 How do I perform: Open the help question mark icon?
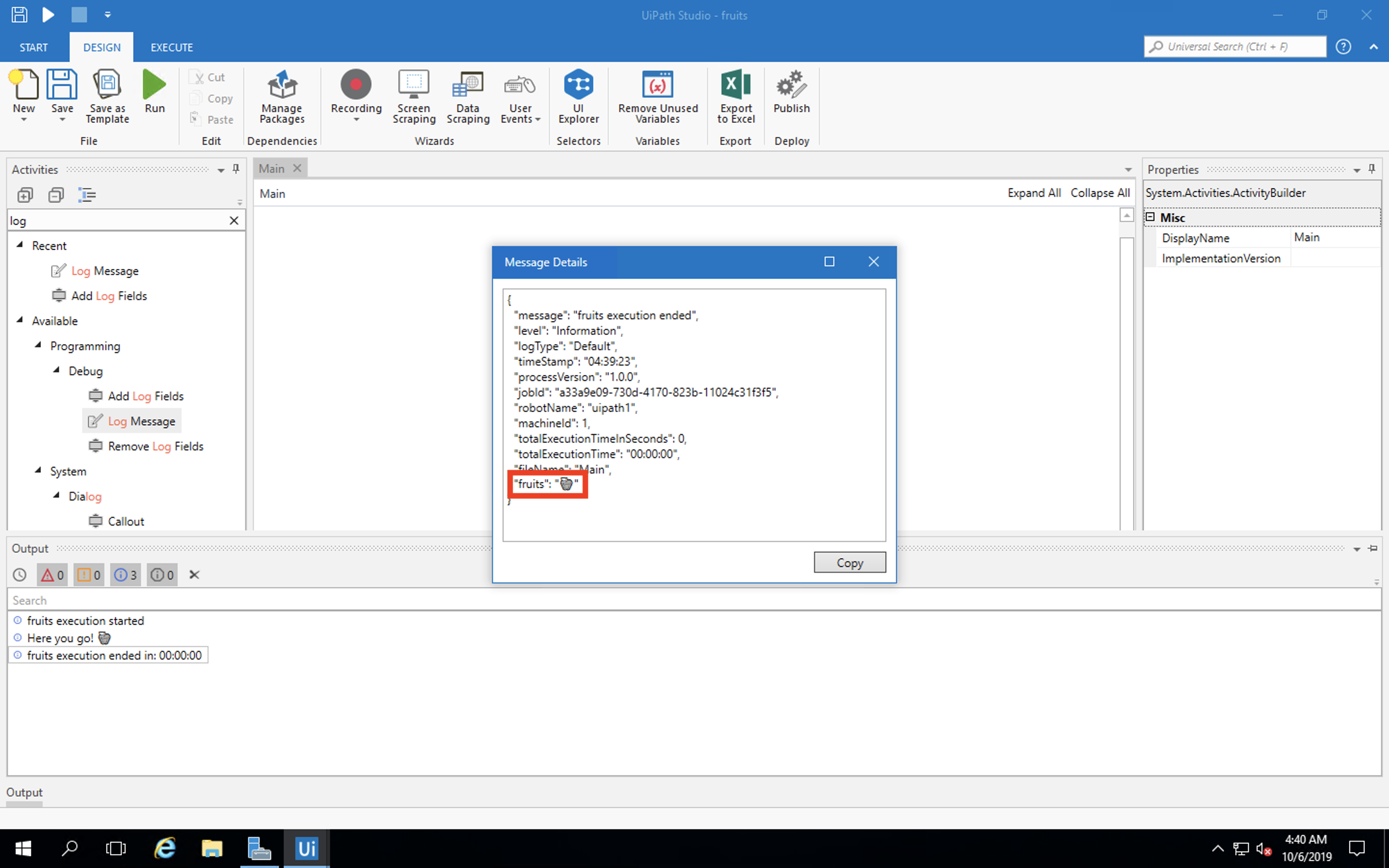pyautogui.click(x=1343, y=46)
